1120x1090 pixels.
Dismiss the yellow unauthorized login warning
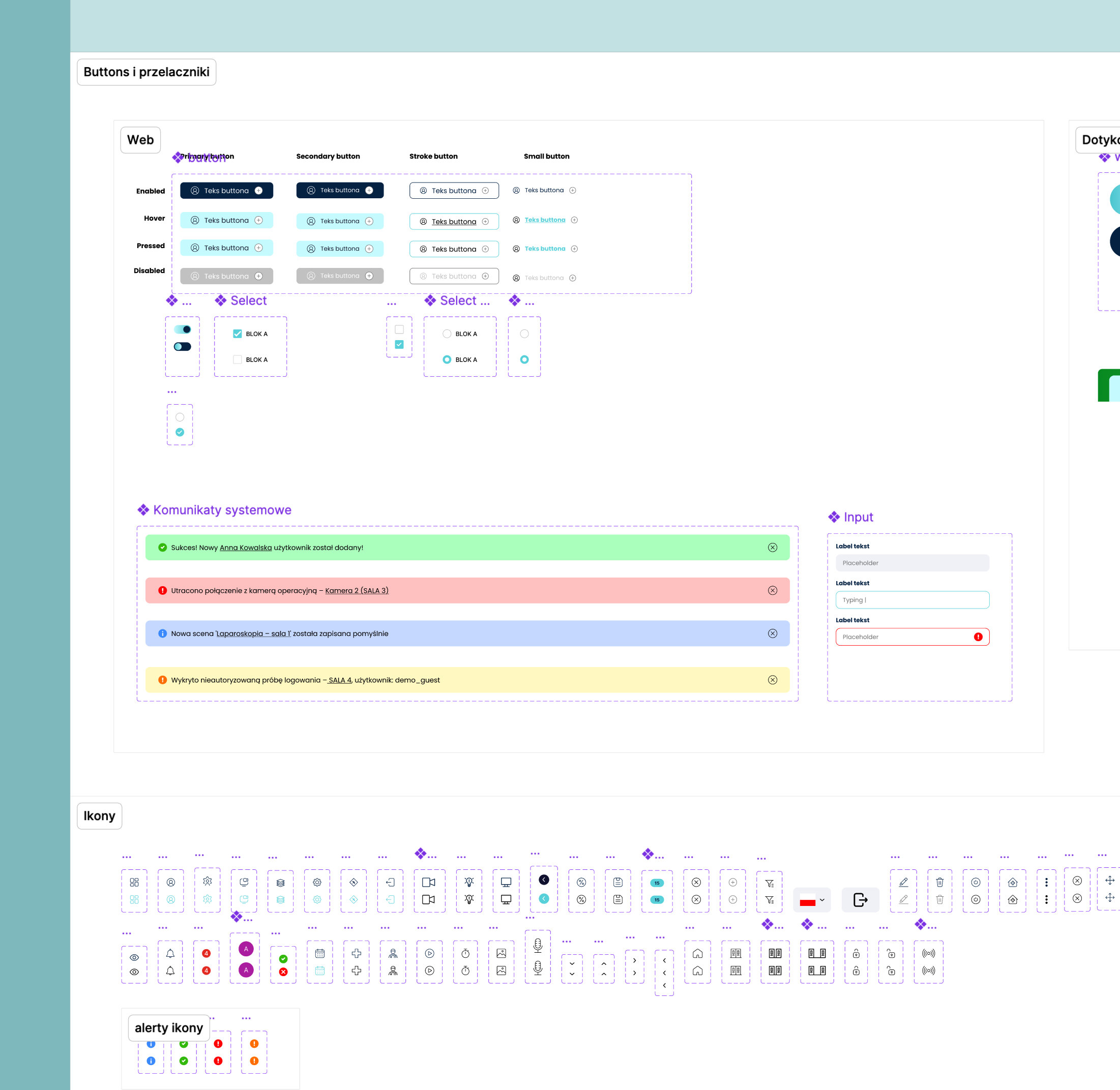point(773,680)
